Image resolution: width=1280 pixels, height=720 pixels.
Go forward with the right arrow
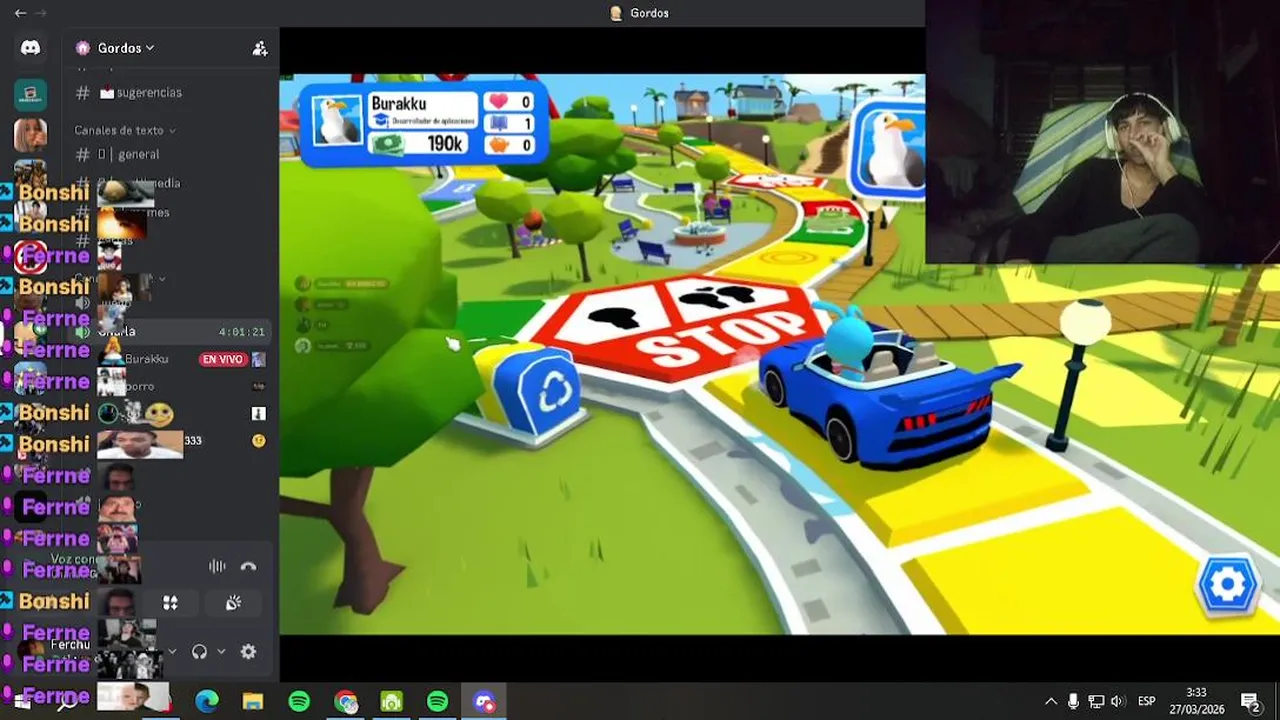(41, 13)
